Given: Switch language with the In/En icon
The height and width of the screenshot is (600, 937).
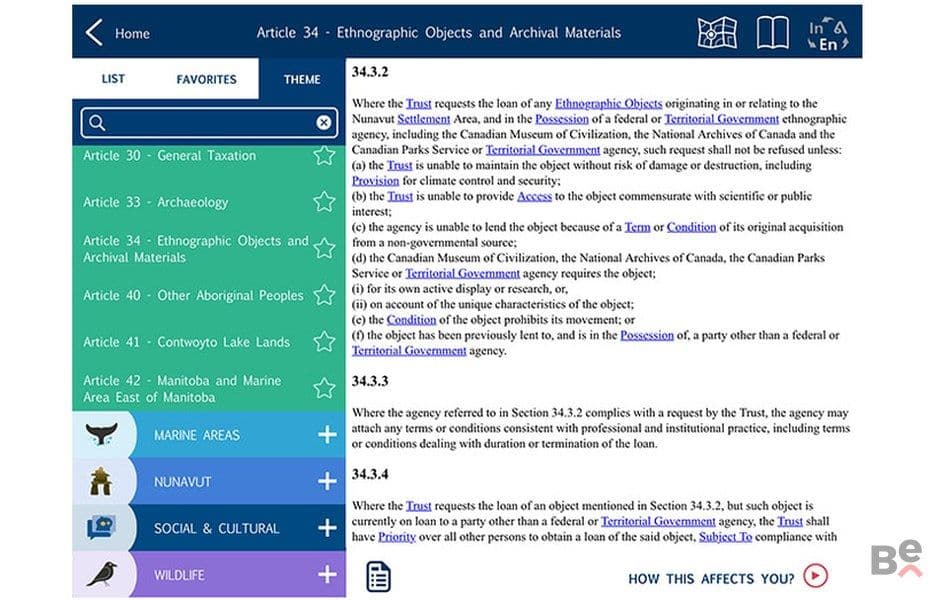Looking at the screenshot, I should 828,33.
